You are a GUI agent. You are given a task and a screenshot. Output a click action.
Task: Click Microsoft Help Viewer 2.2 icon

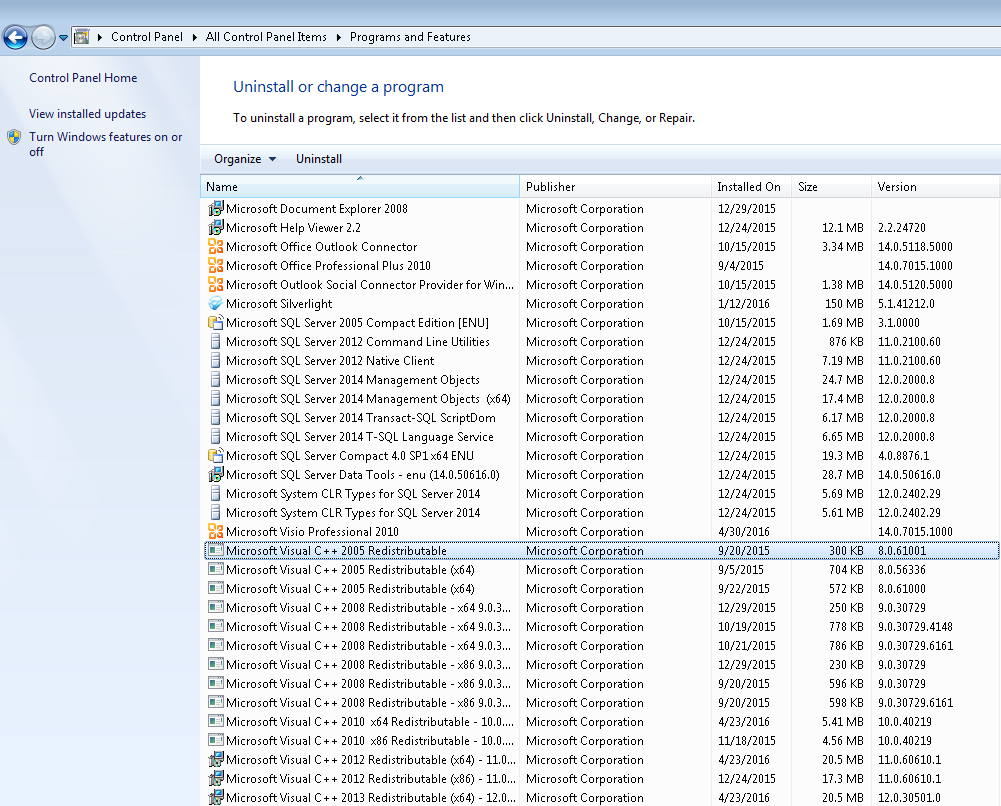216,227
